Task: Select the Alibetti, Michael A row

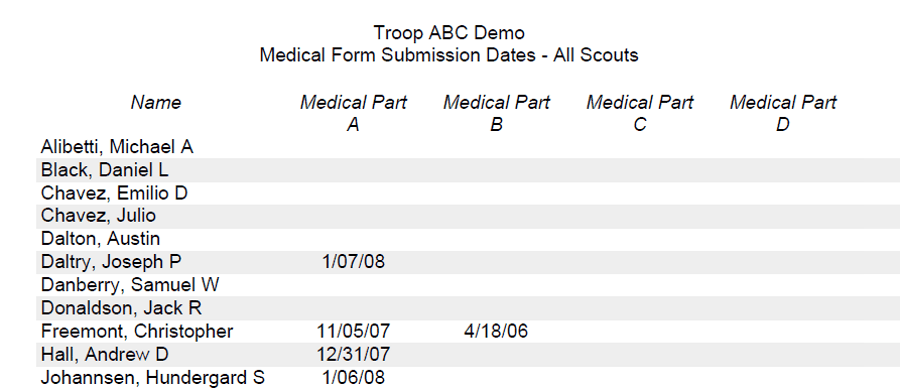Action: (468, 147)
